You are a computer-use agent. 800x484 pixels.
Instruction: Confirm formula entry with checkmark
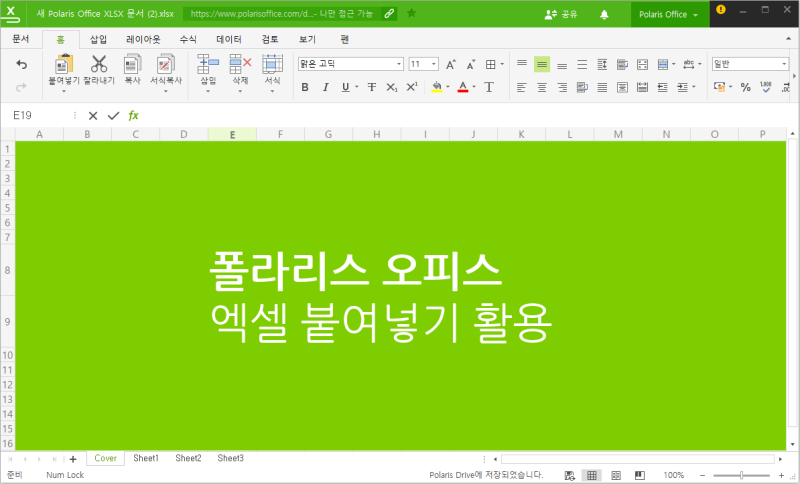coord(113,116)
